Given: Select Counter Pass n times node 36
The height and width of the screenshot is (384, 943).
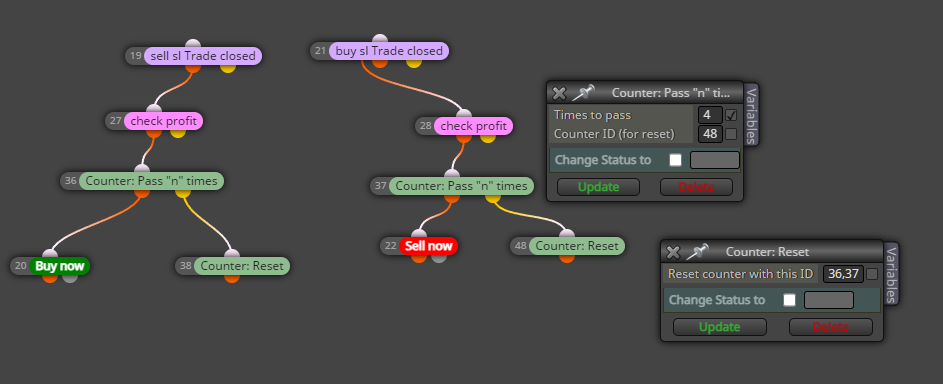Looking at the screenshot, I should [151, 180].
